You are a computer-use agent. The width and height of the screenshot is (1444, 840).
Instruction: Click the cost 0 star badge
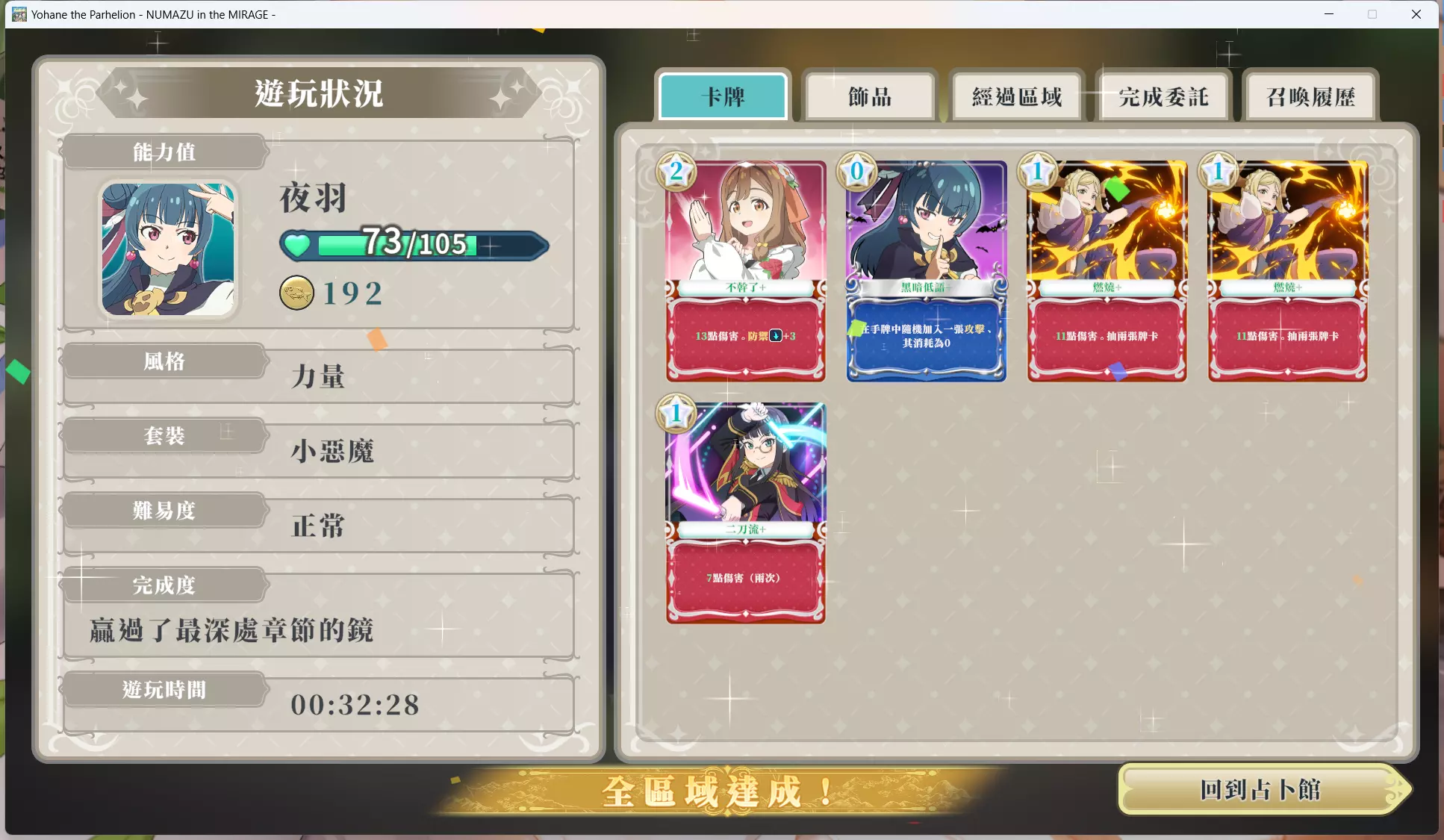(857, 172)
